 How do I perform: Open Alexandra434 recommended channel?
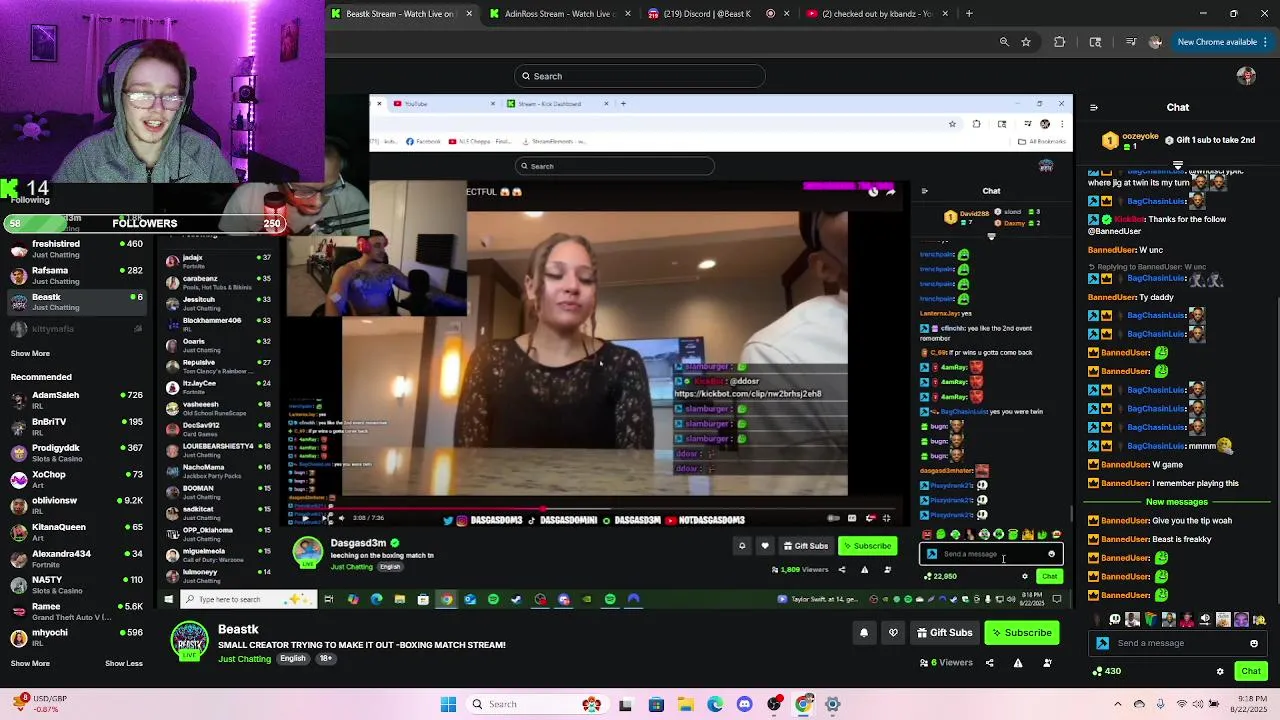click(x=76, y=558)
